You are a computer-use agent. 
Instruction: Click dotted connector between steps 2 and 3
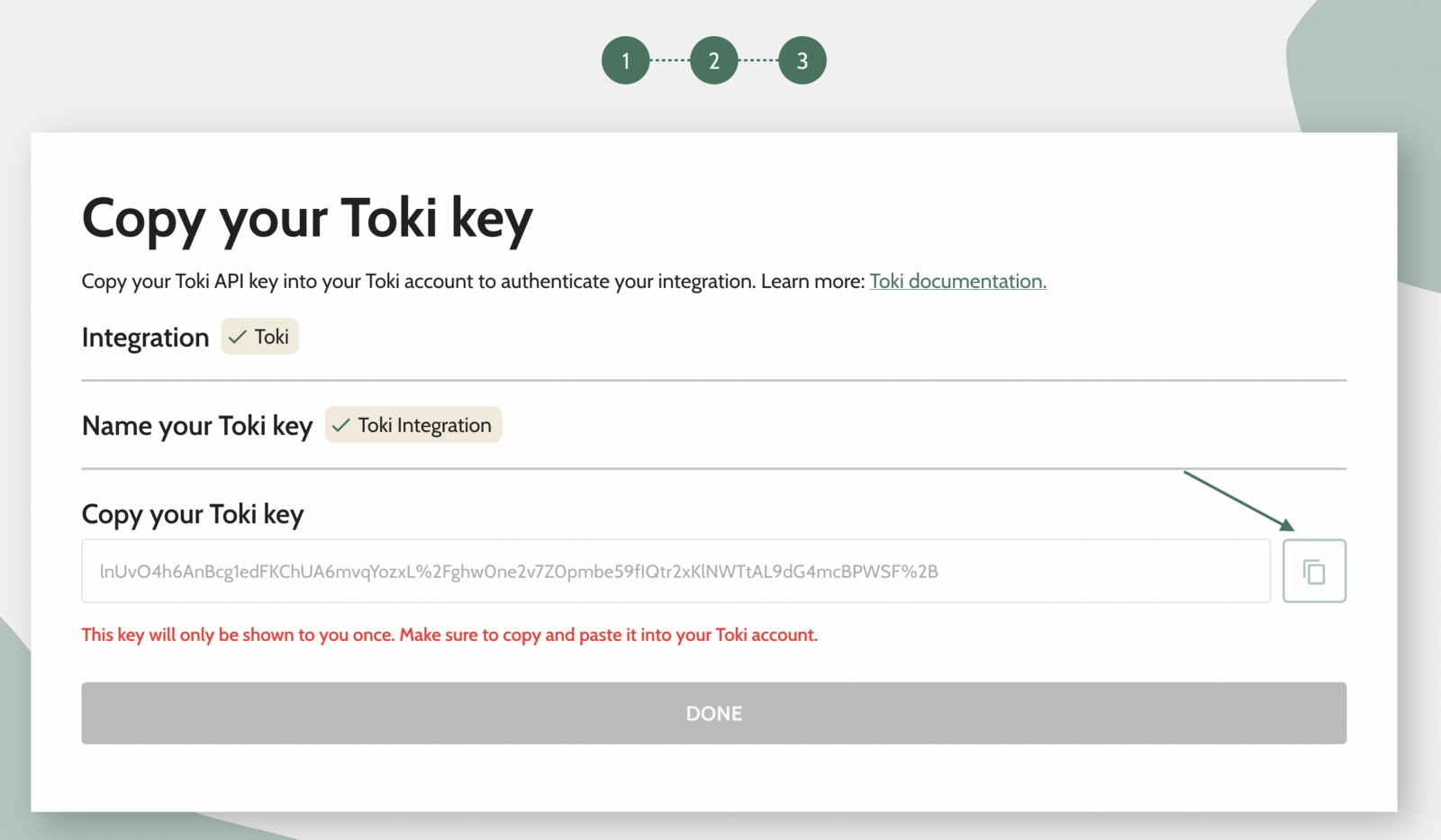(x=758, y=60)
